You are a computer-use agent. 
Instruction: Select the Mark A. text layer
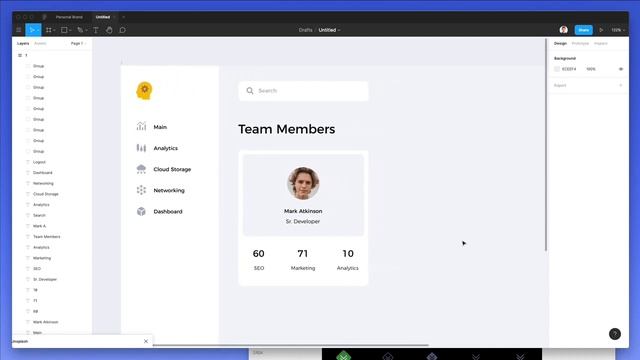pyautogui.click(x=39, y=226)
